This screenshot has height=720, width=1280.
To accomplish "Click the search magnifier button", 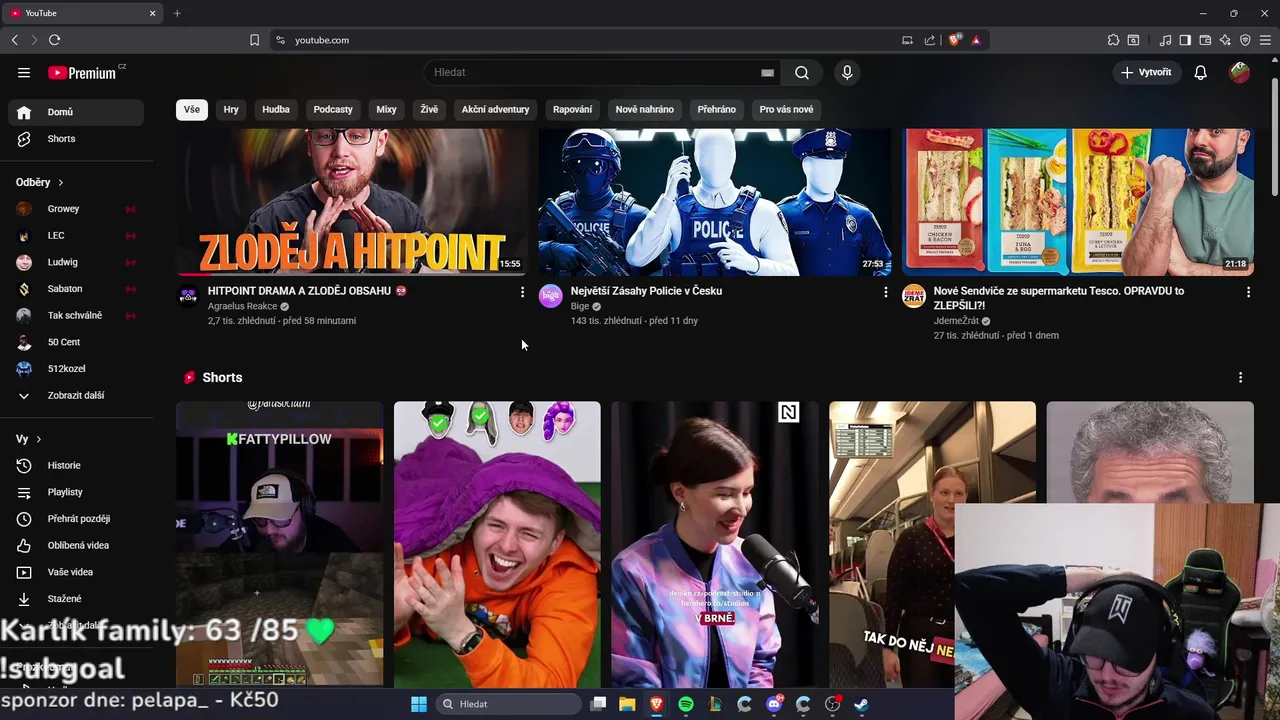I will coord(802,72).
